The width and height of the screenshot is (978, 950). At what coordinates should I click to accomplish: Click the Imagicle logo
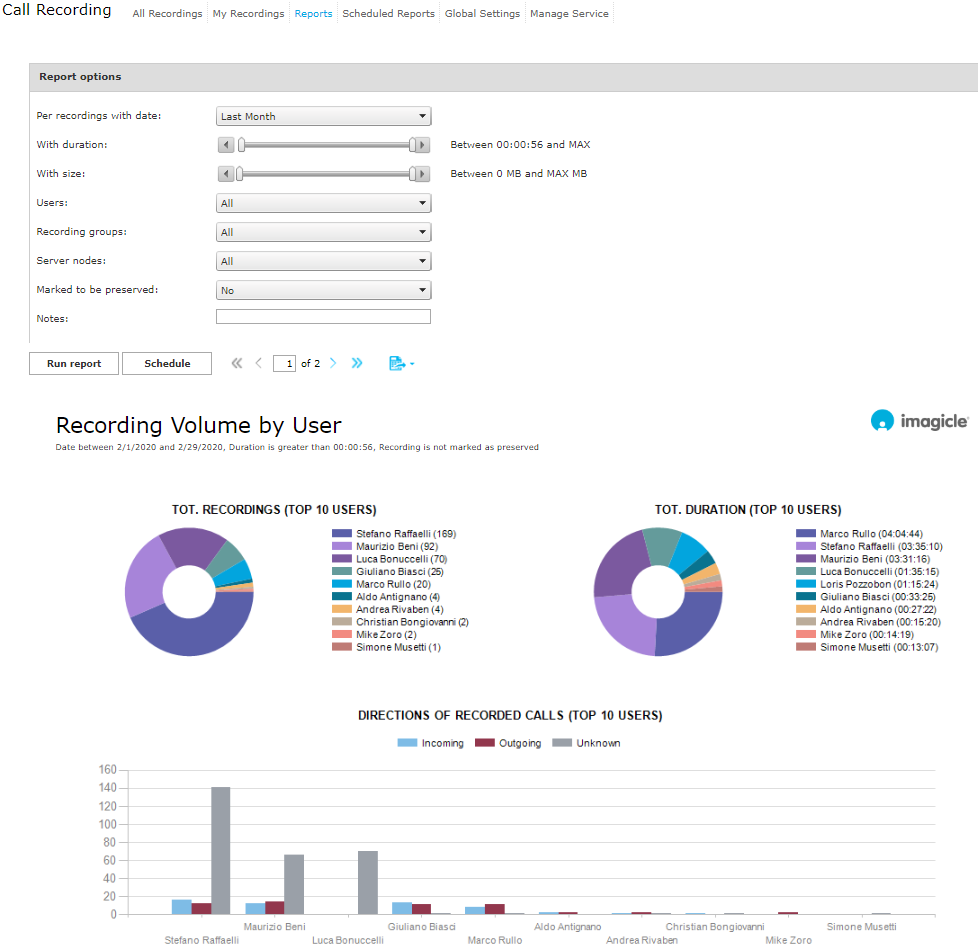[919, 421]
